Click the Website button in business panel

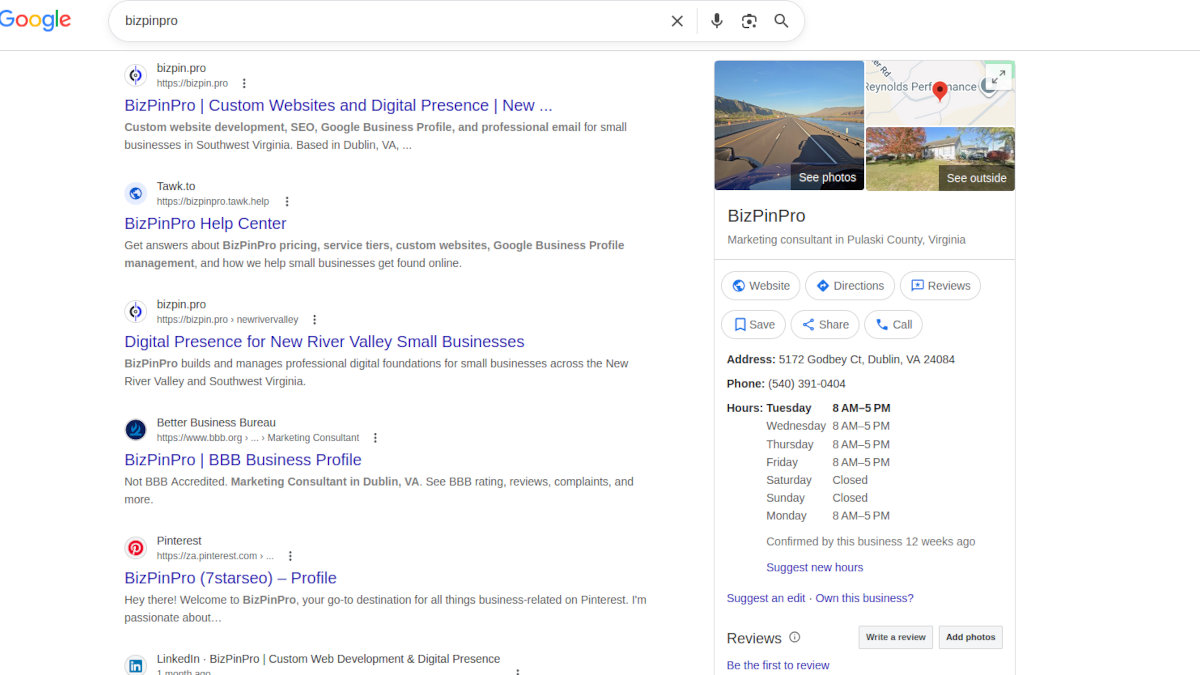point(760,285)
